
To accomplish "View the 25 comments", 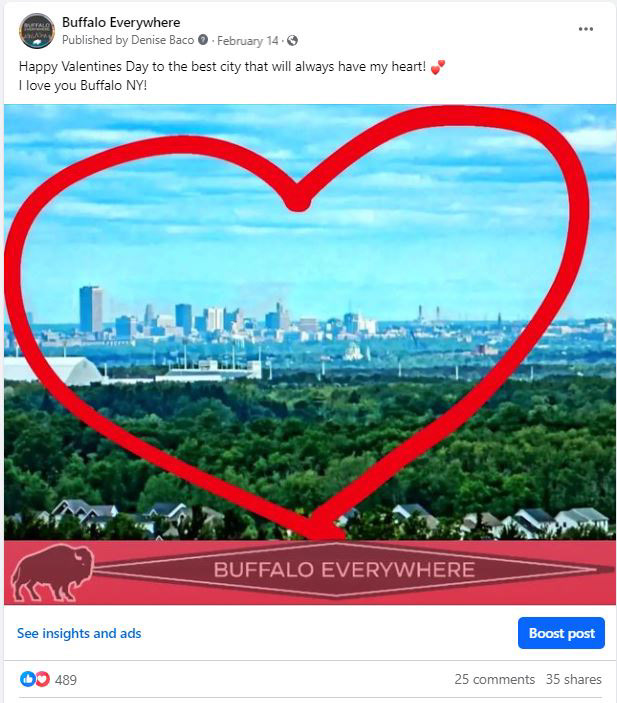I will pyautogui.click(x=495, y=679).
